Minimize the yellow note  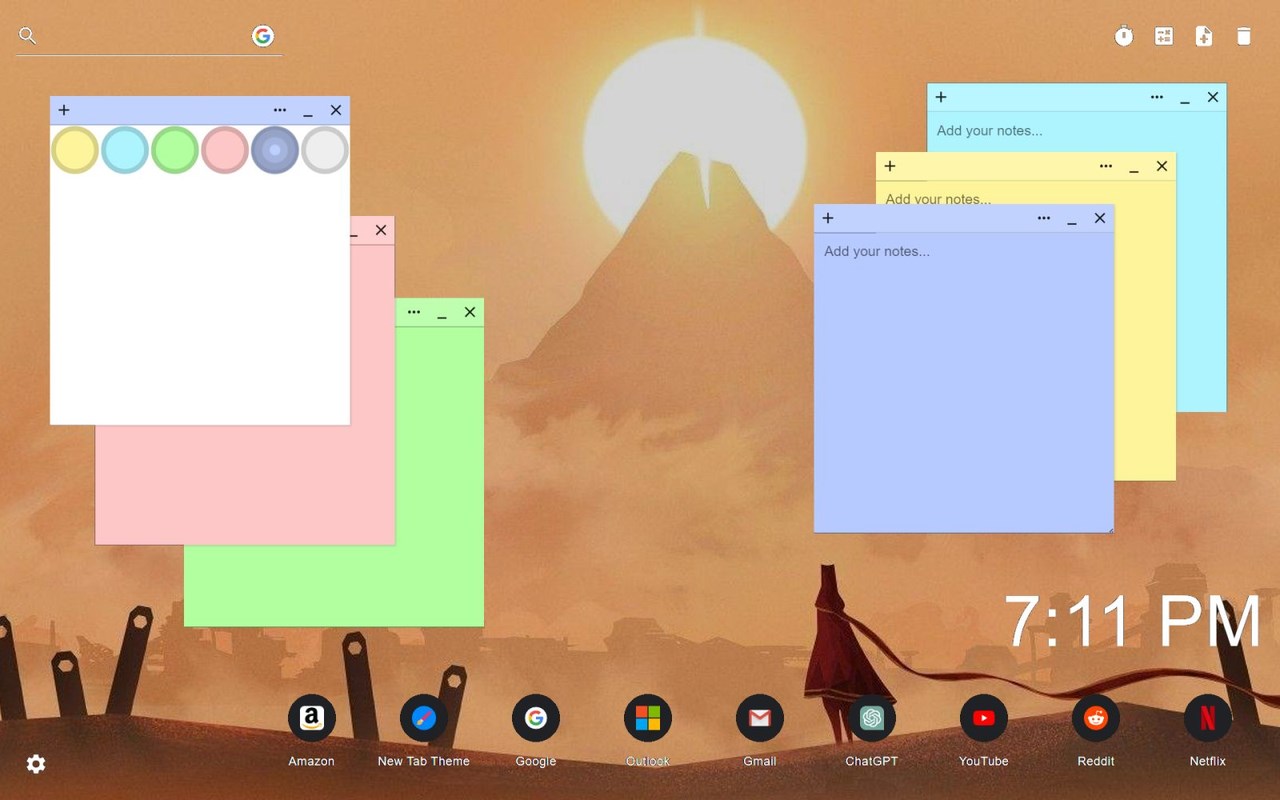tap(1134, 168)
